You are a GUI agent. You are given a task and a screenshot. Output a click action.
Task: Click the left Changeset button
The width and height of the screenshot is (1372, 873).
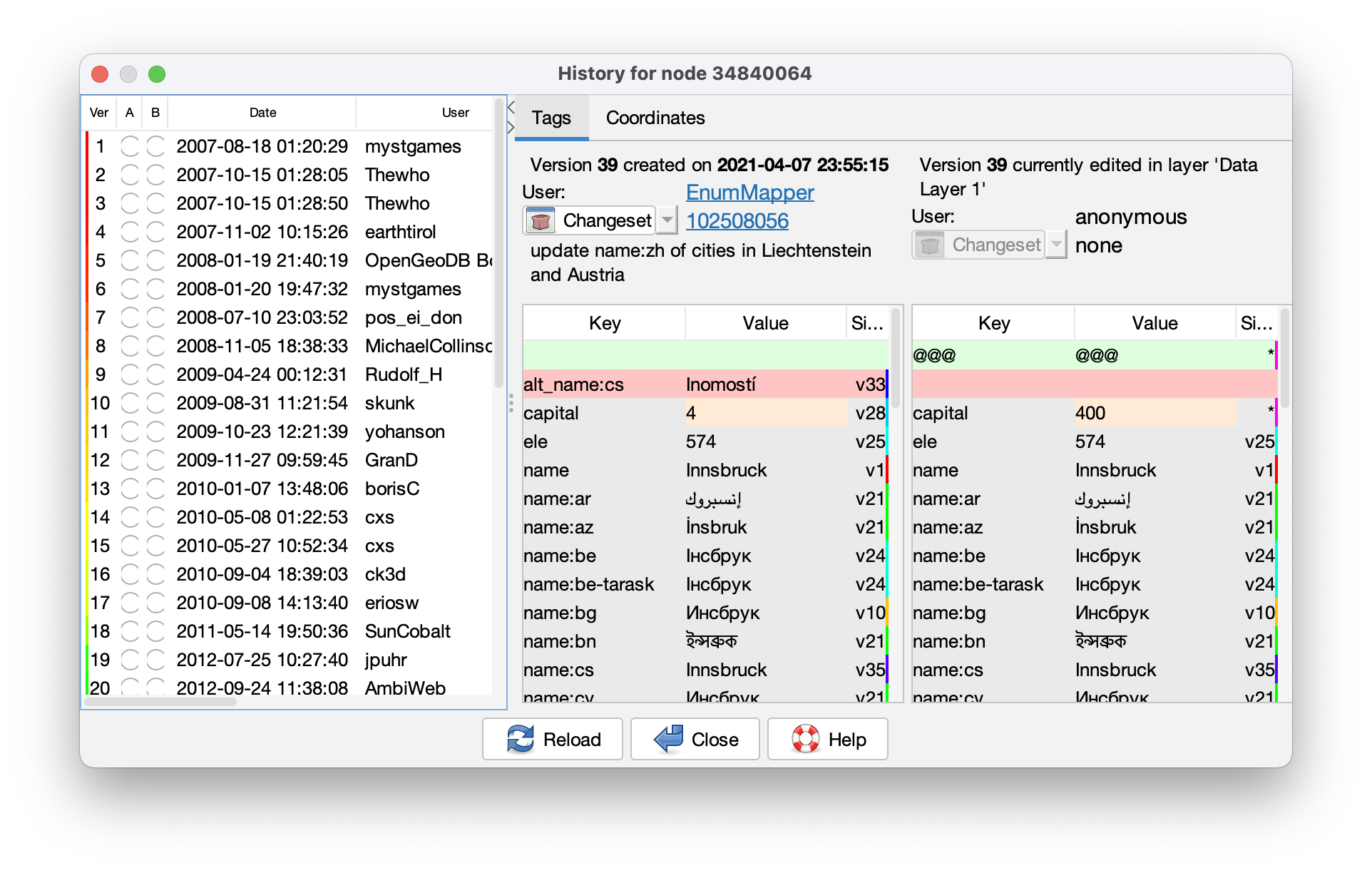pyautogui.click(x=590, y=220)
